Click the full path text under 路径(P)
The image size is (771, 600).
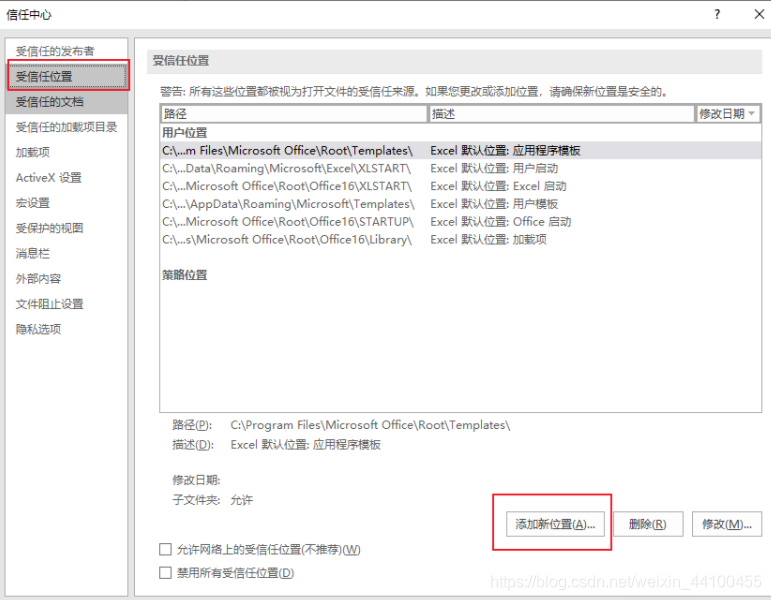(x=370, y=425)
